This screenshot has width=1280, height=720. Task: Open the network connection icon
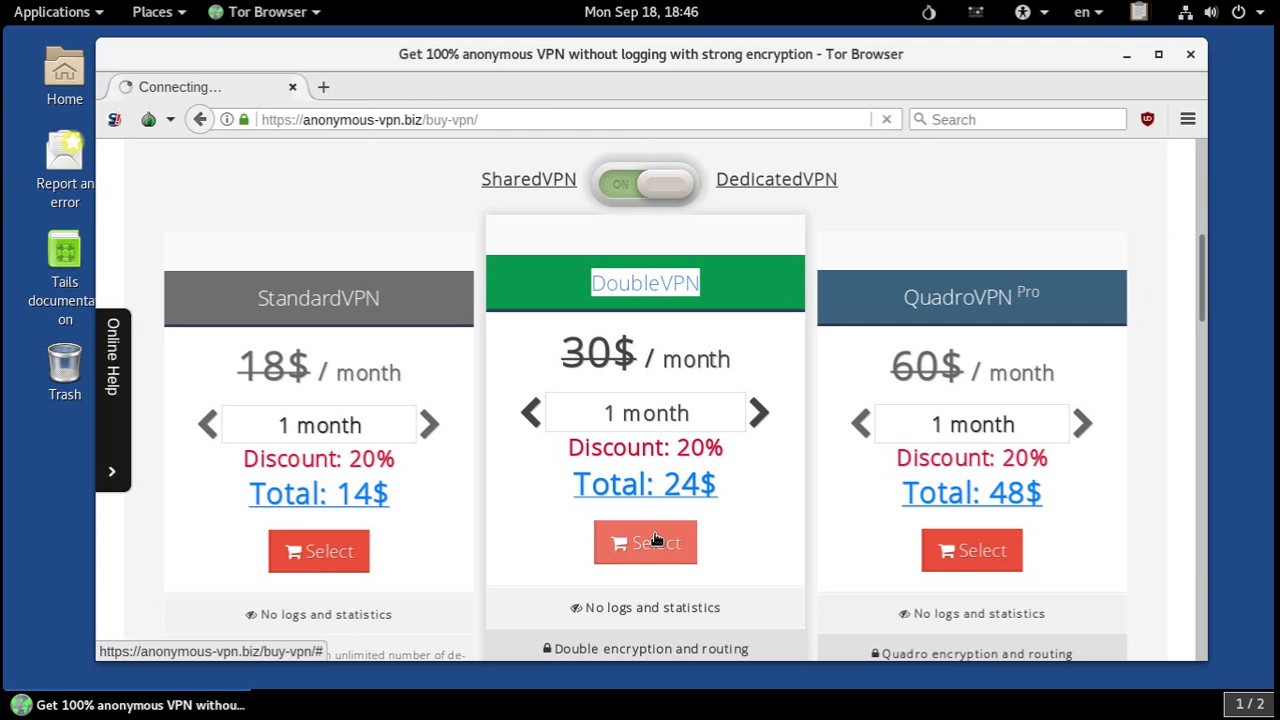coord(1185,12)
